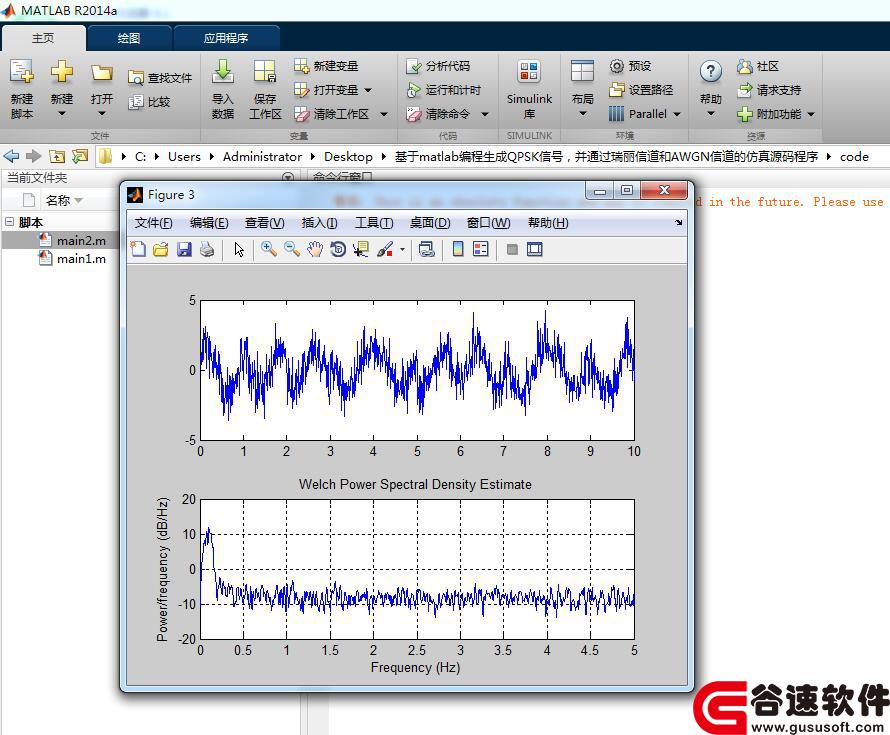Click Show Plot Tools and Dock Figure icon

[535, 249]
